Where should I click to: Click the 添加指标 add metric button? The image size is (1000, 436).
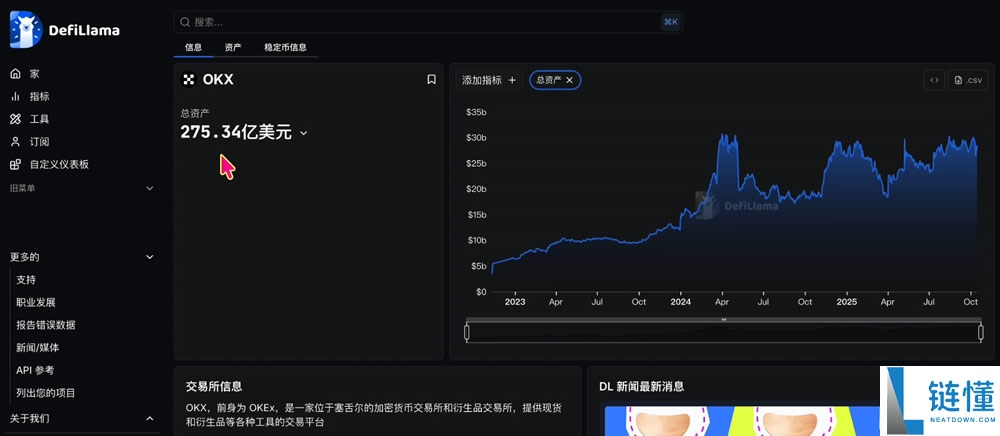pos(489,80)
